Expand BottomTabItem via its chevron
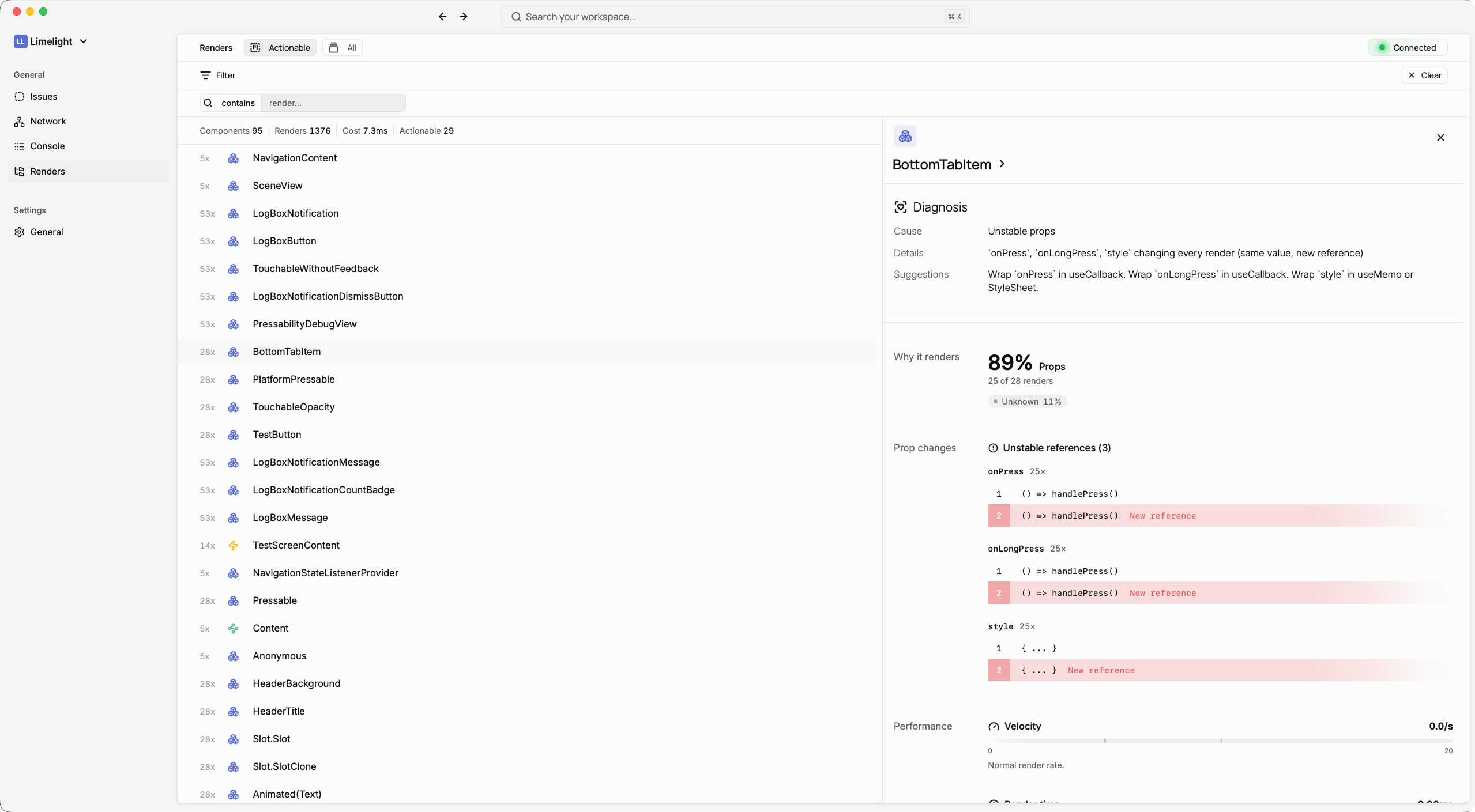The image size is (1475, 812). [1002, 164]
